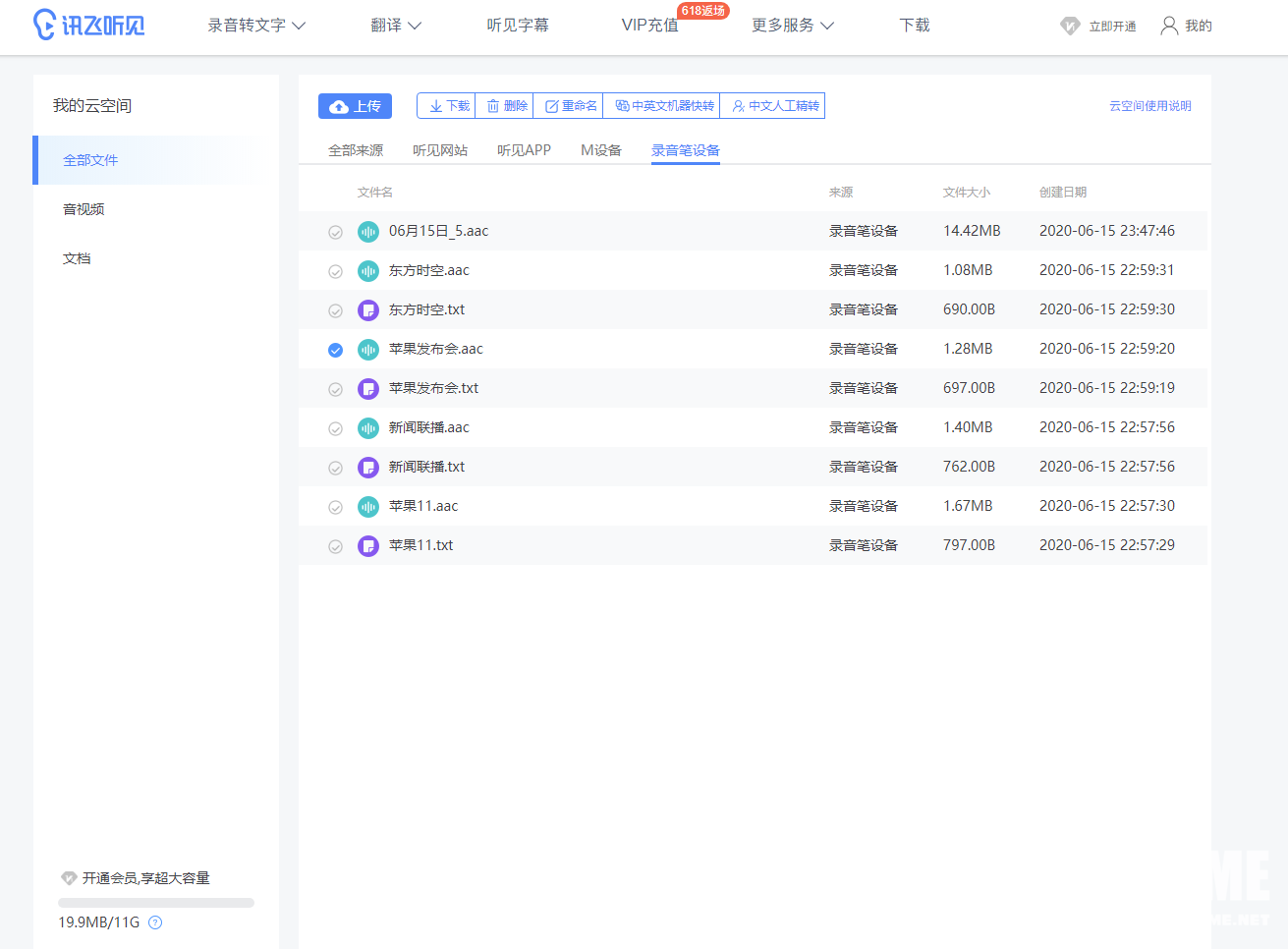The image size is (1288, 949).
Task: Select the checkbox for 新闻联播.aac
Action: point(335,429)
